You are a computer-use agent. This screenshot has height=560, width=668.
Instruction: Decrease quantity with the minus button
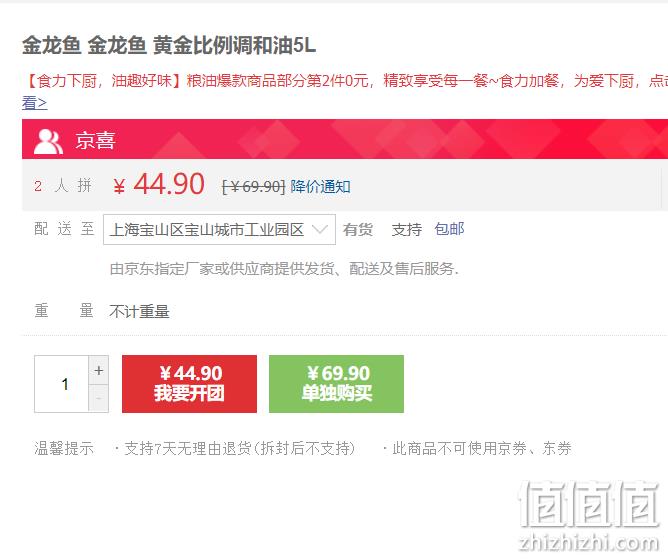click(99, 398)
